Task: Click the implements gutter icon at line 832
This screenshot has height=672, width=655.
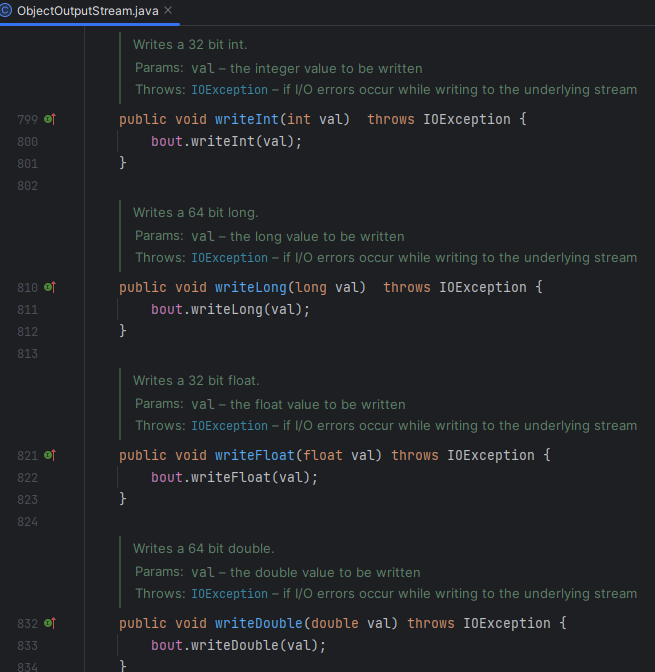Action: 50,623
